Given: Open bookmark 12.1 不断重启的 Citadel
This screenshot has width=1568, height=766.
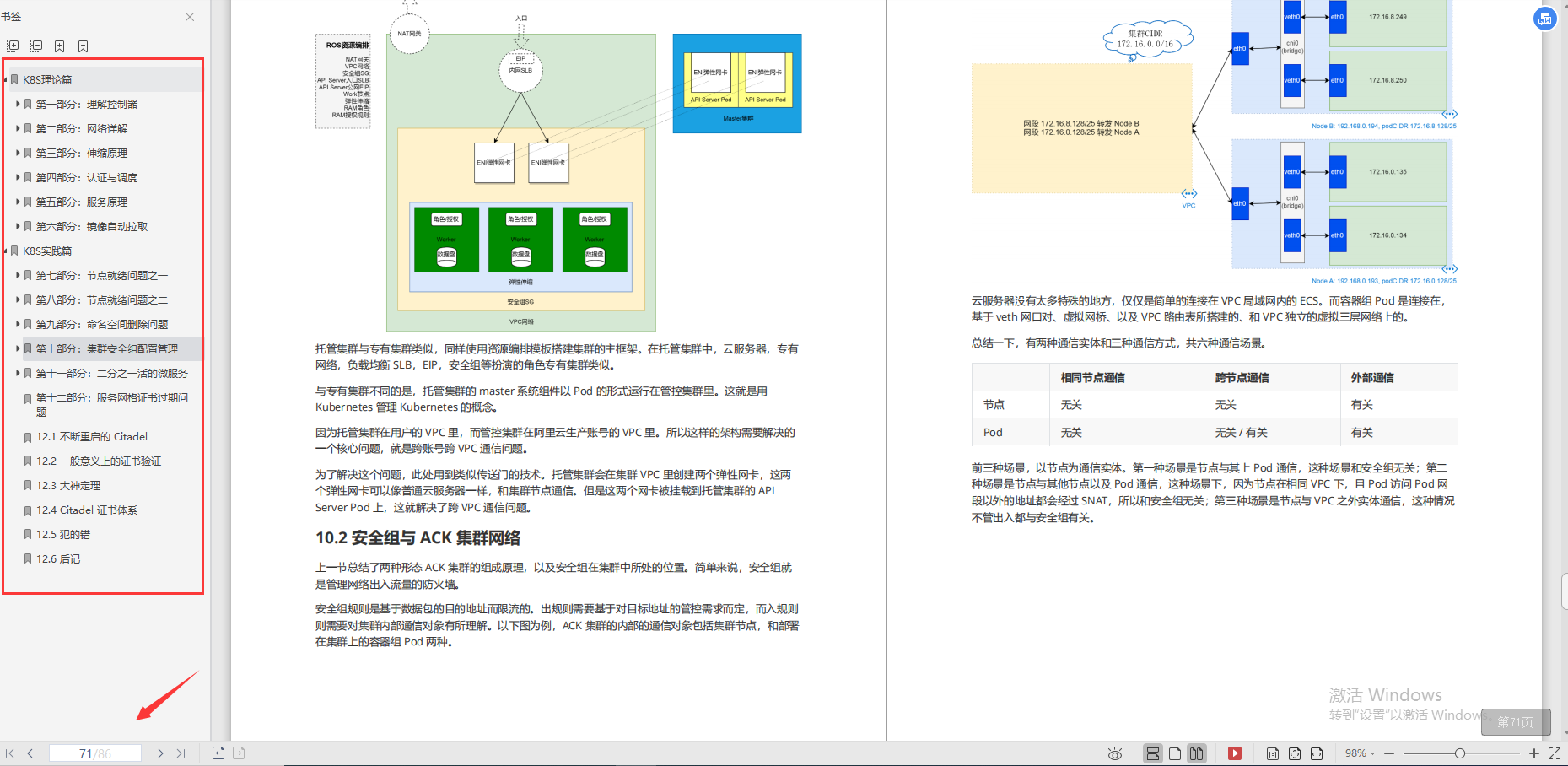Looking at the screenshot, I should [x=92, y=437].
